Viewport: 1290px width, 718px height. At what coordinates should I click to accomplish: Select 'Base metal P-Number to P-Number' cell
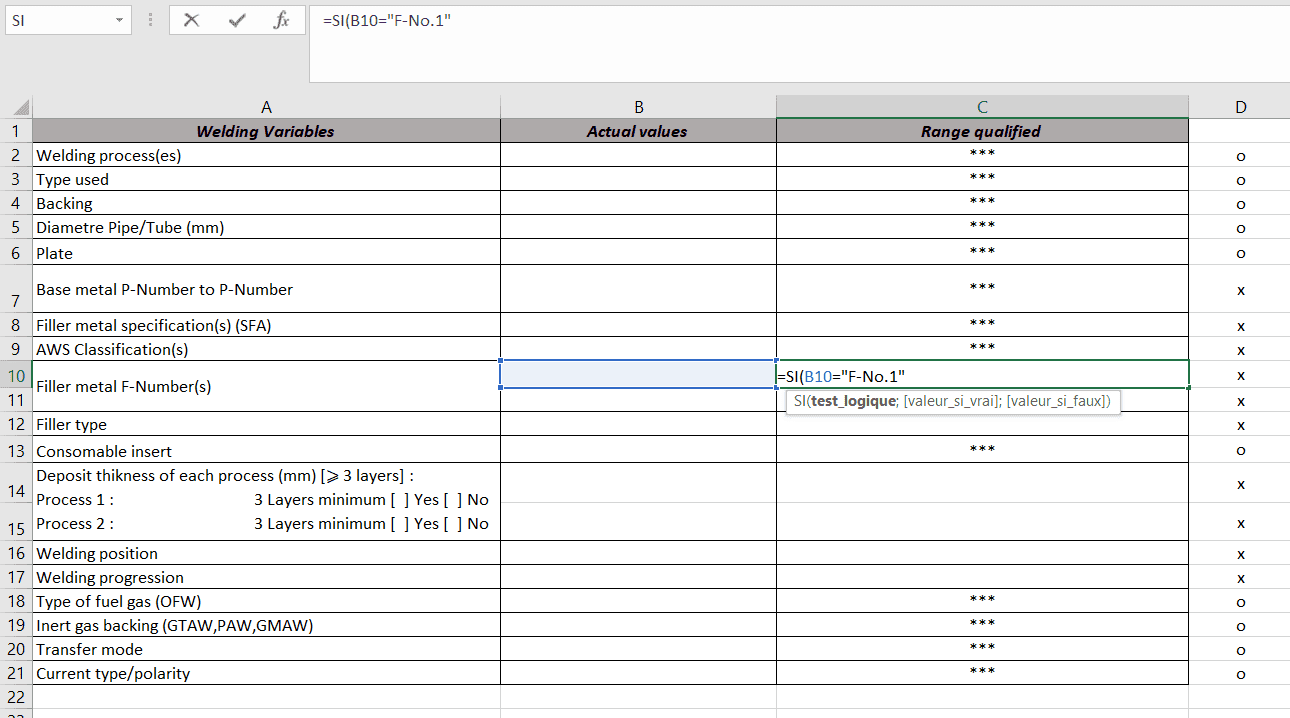(x=266, y=289)
